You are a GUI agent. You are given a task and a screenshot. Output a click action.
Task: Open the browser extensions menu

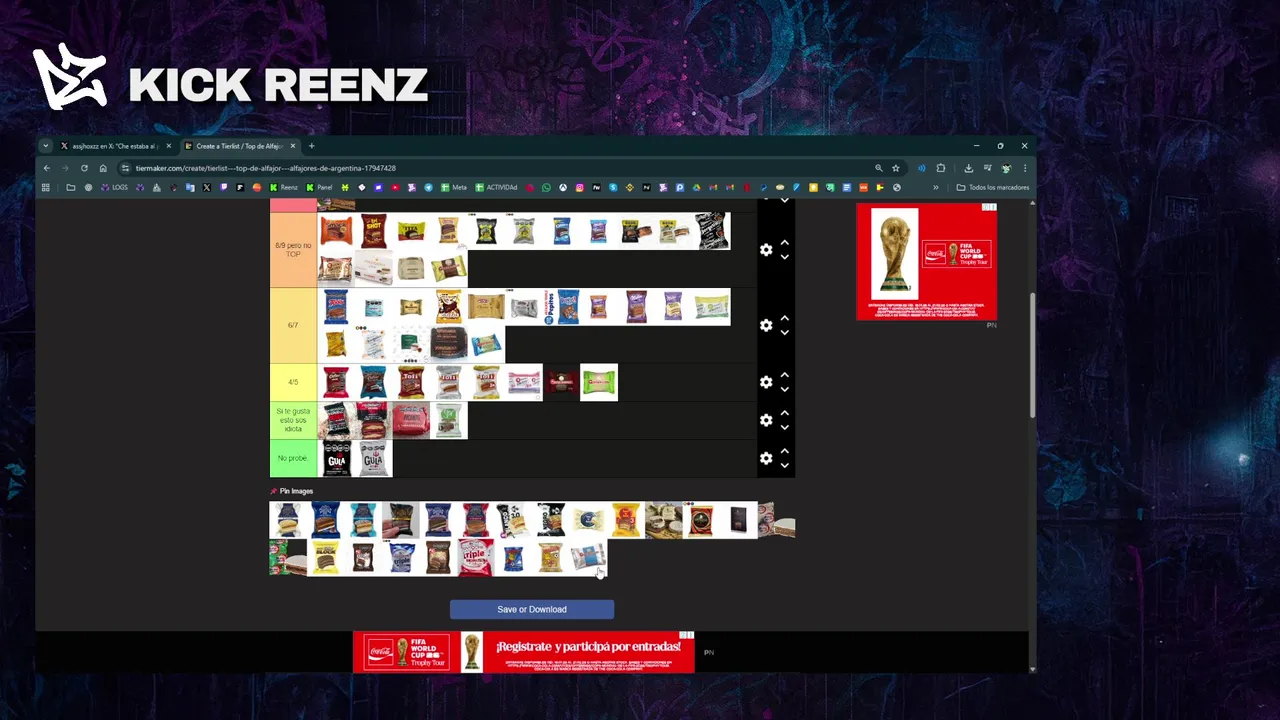(941, 168)
